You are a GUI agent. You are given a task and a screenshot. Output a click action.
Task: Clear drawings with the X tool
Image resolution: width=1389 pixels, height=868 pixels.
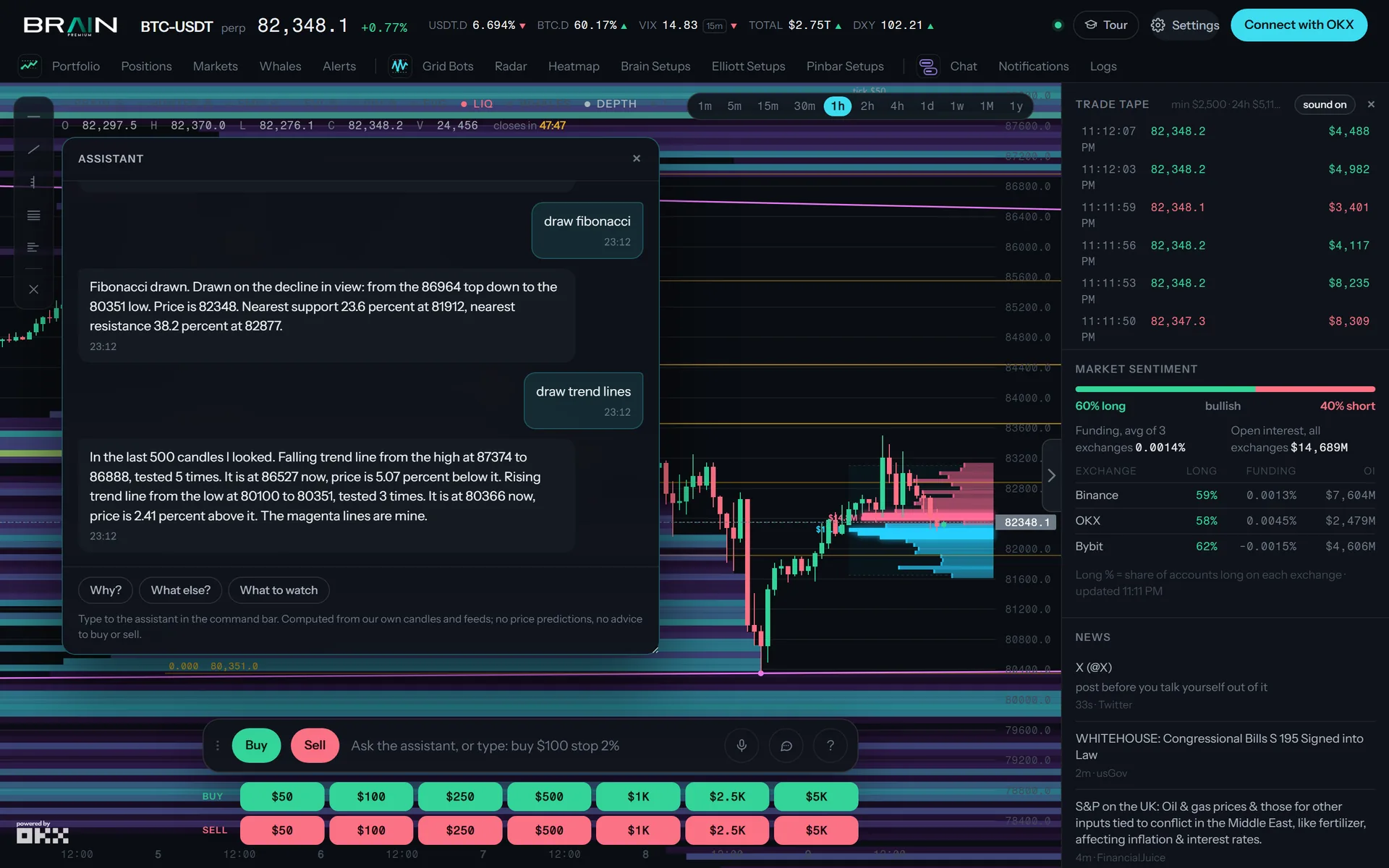(33, 289)
